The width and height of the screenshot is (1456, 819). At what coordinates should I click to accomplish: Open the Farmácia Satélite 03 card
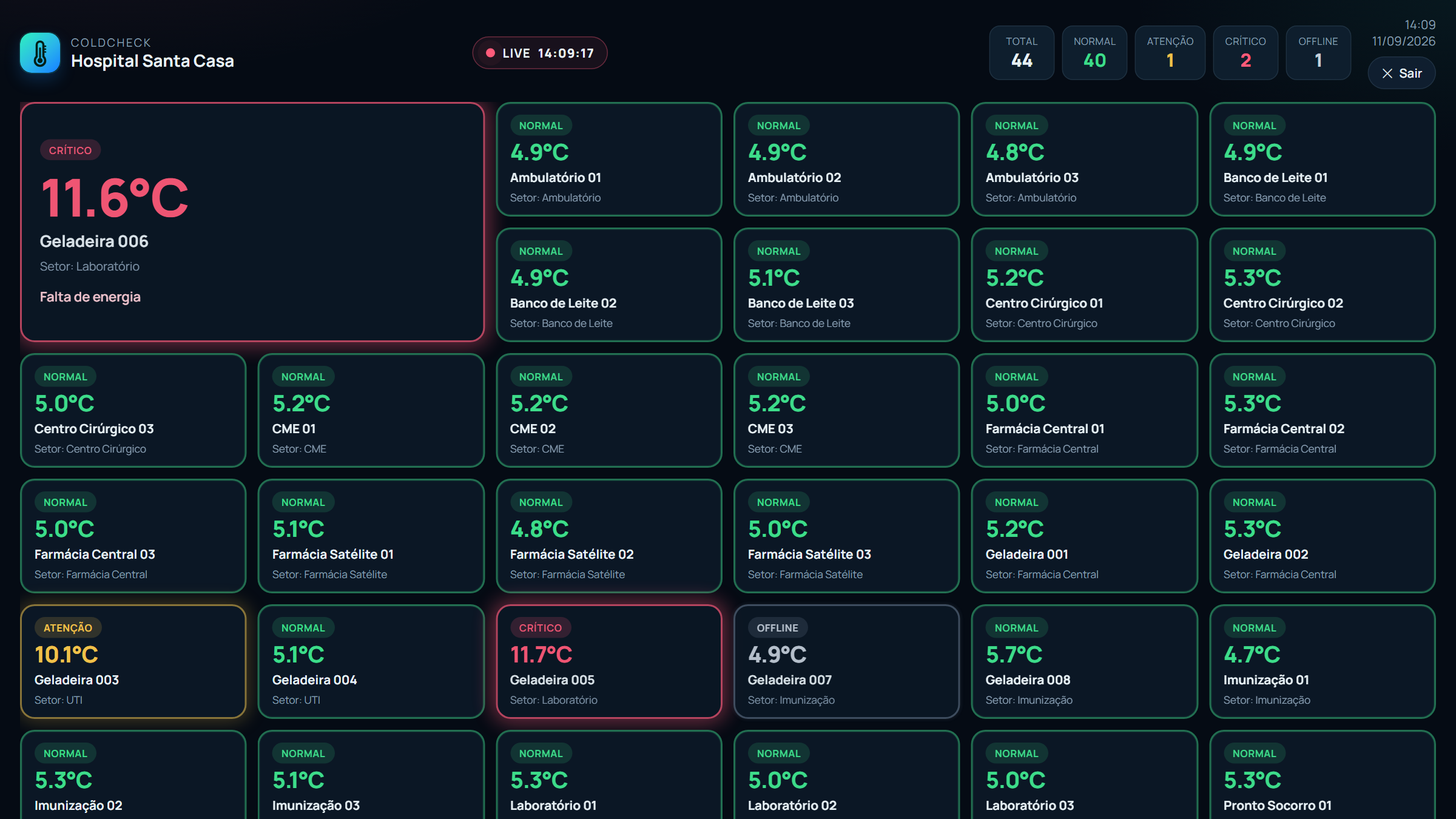[x=847, y=536]
